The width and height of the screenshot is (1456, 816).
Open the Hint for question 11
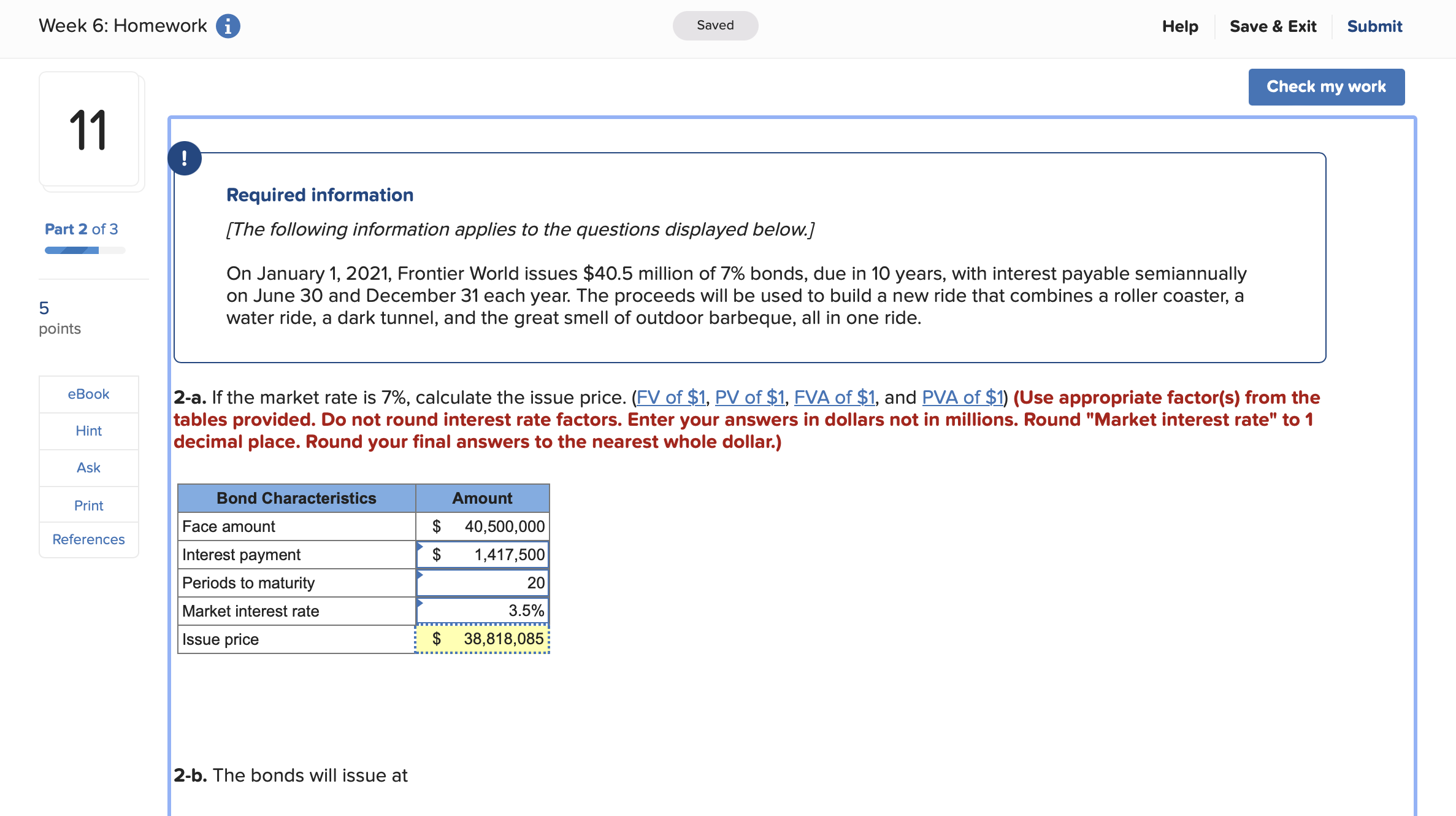pyautogui.click(x=88, y=431)
